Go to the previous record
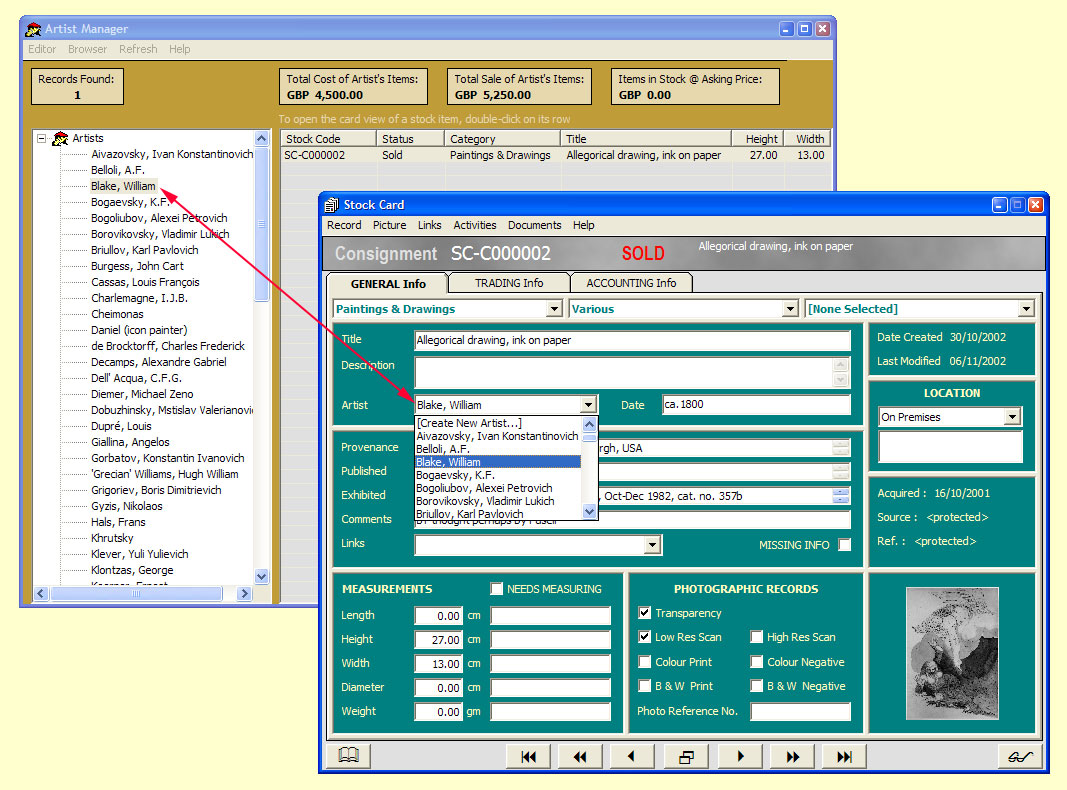 (632, 757)
